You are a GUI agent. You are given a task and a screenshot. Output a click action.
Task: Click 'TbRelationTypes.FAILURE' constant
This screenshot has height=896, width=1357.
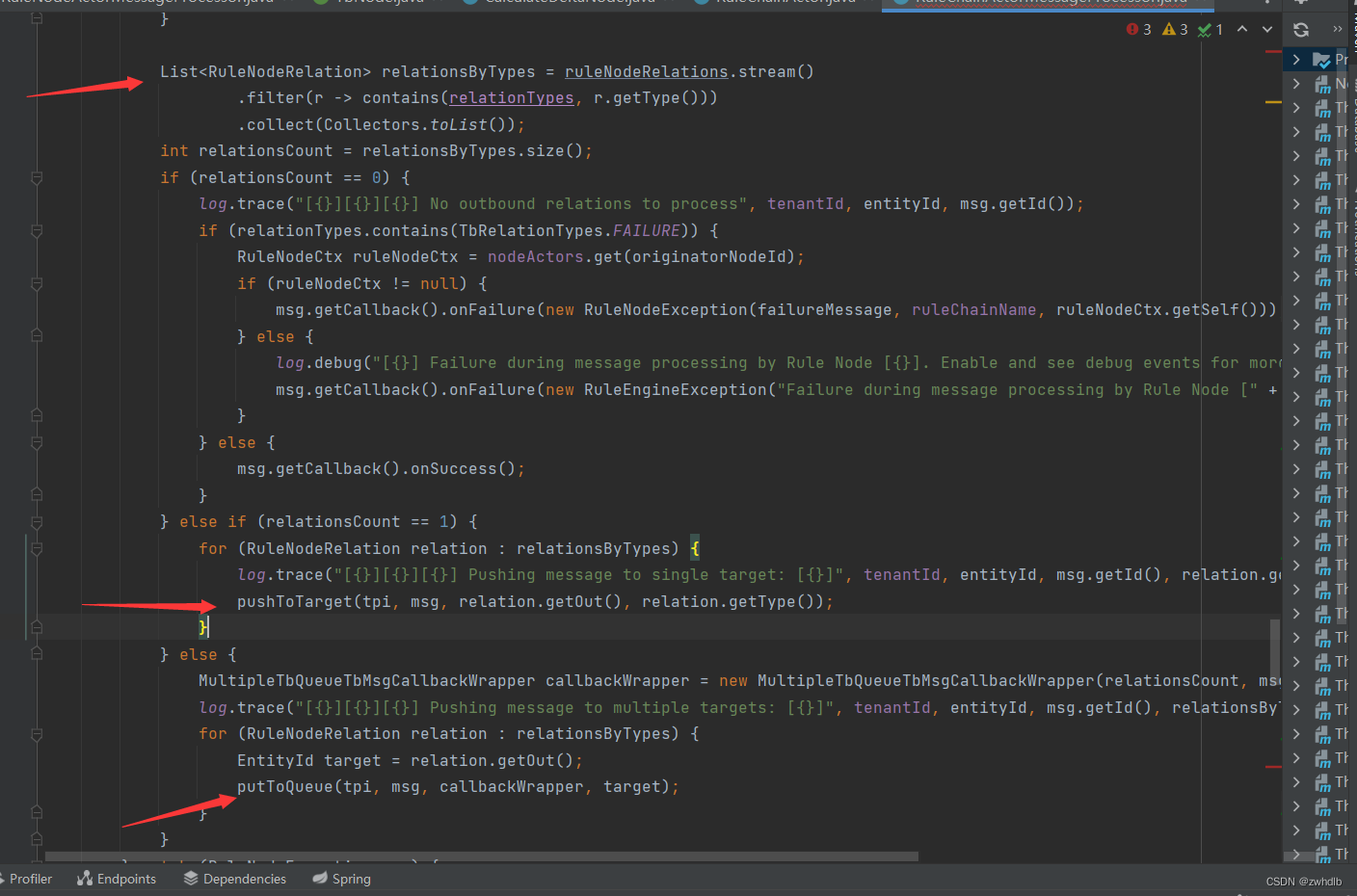pyautogui.click(x=570, y=231)
